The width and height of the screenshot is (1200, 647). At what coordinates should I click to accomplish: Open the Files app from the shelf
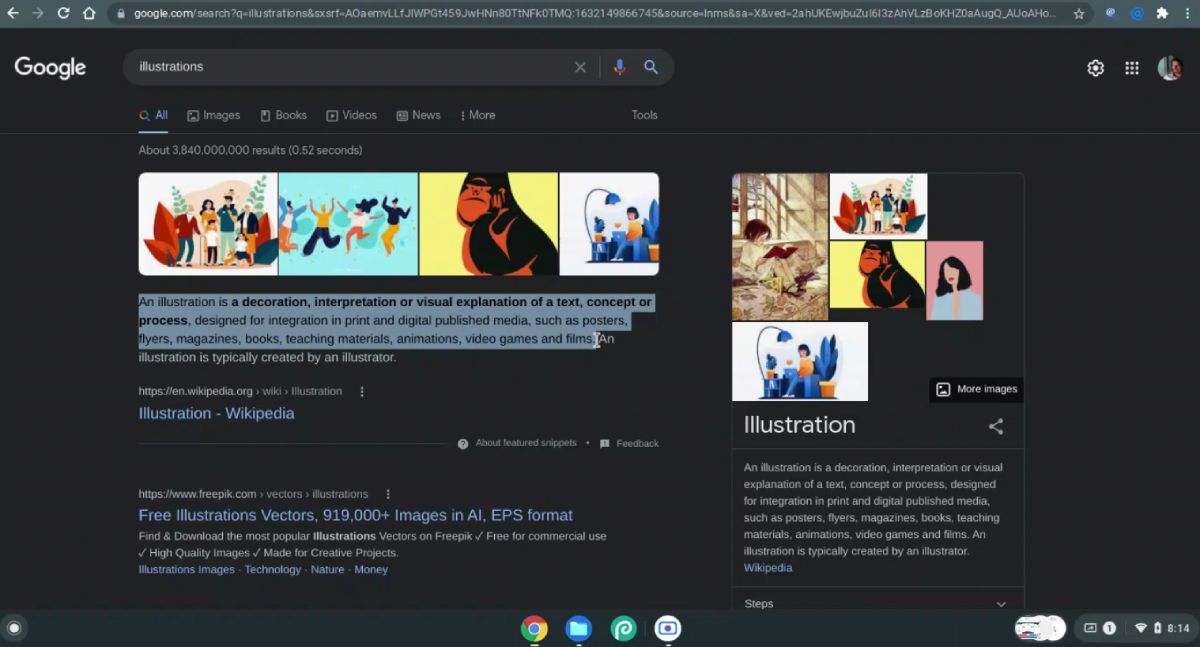[578, 629]
